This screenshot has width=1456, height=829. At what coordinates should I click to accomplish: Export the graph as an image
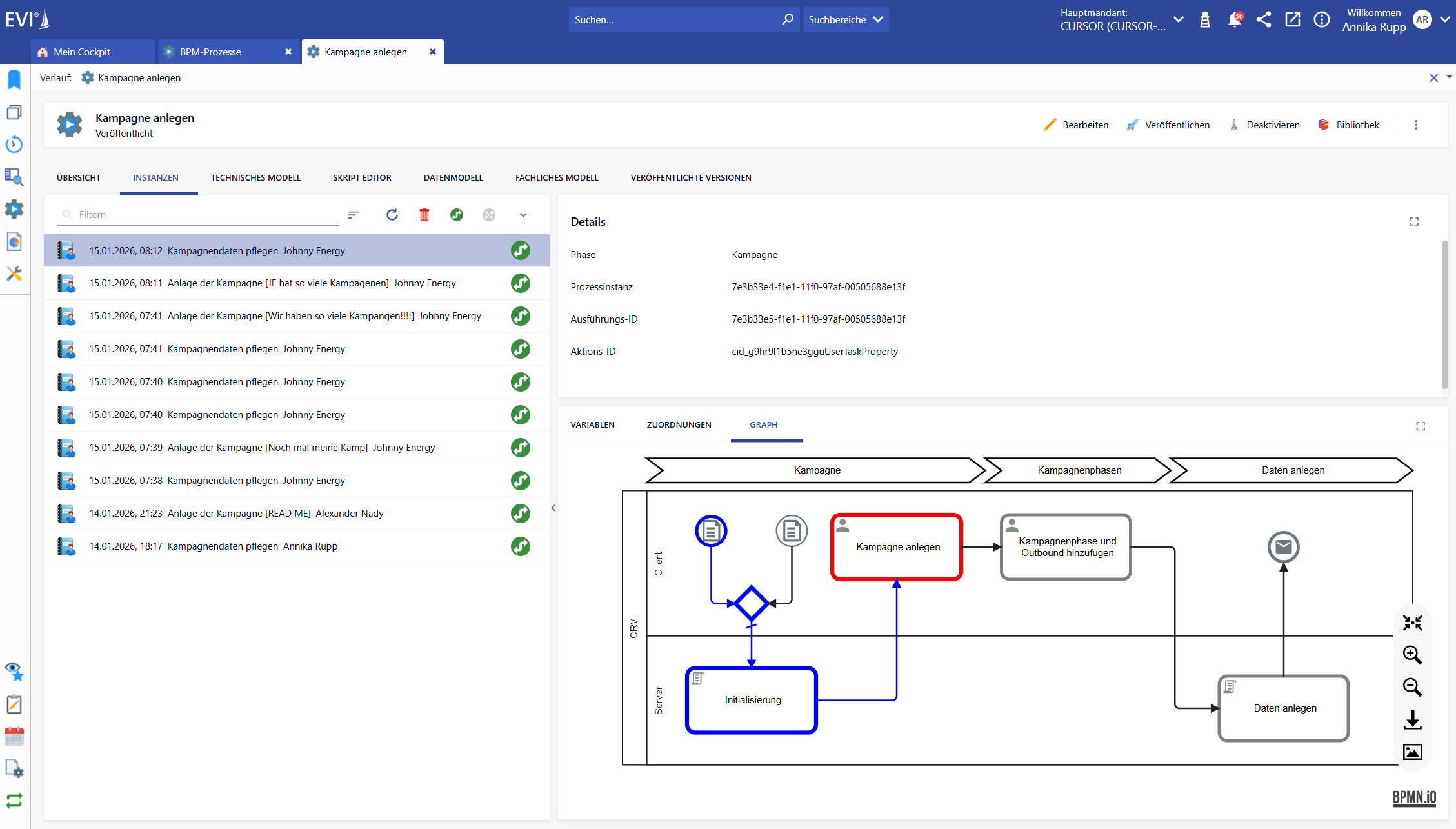click(1412, 752)
